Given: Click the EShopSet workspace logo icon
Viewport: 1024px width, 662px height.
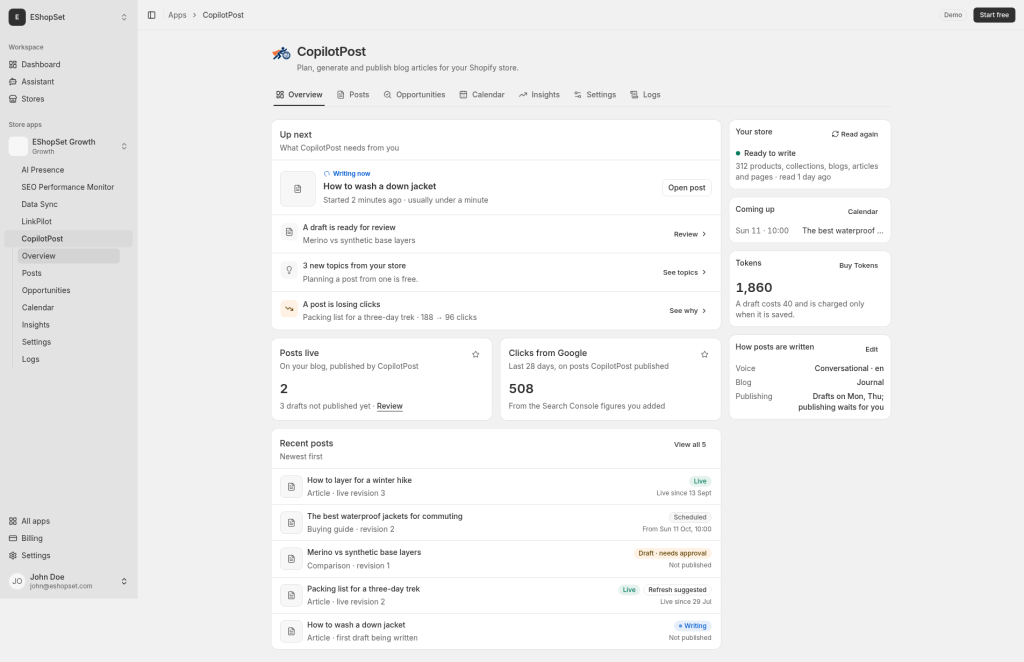Looking at the screenshot, I should click(17, 17).
